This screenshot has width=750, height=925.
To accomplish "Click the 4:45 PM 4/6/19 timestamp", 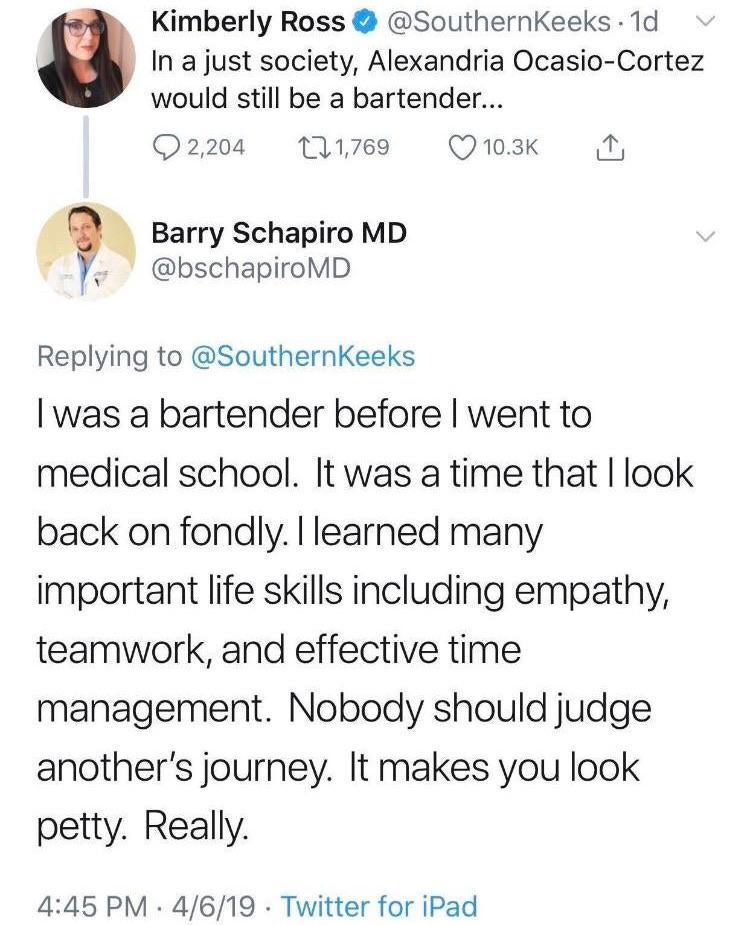I will [x=149, y=906].
